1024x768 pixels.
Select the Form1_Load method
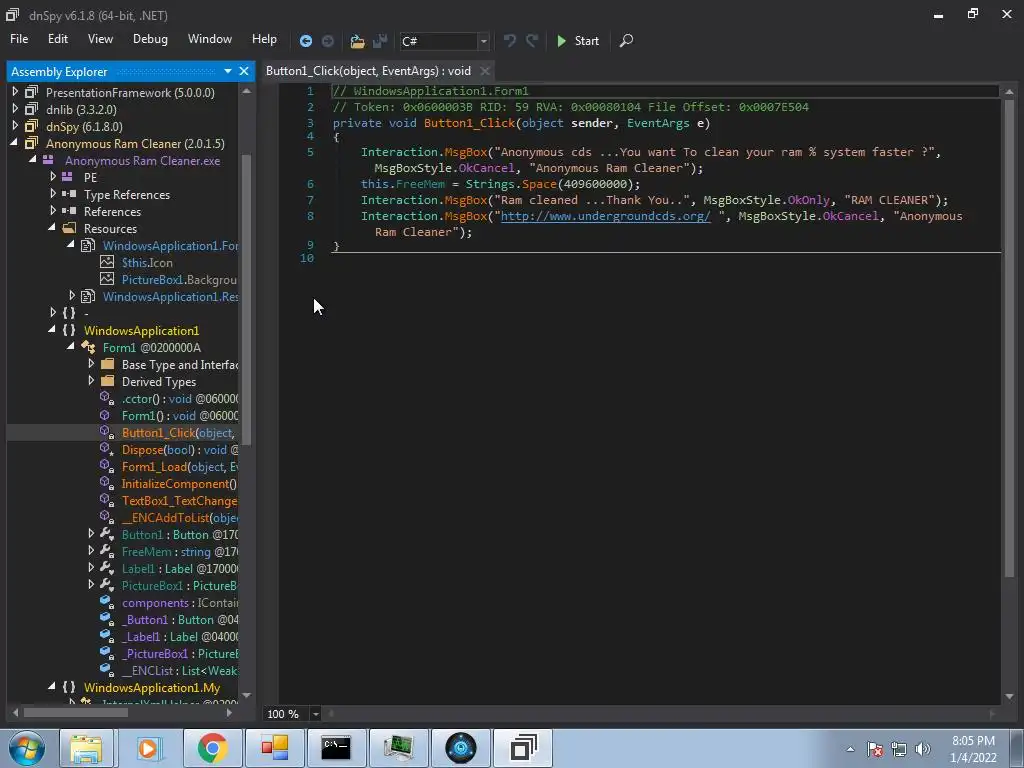point(180,467)
